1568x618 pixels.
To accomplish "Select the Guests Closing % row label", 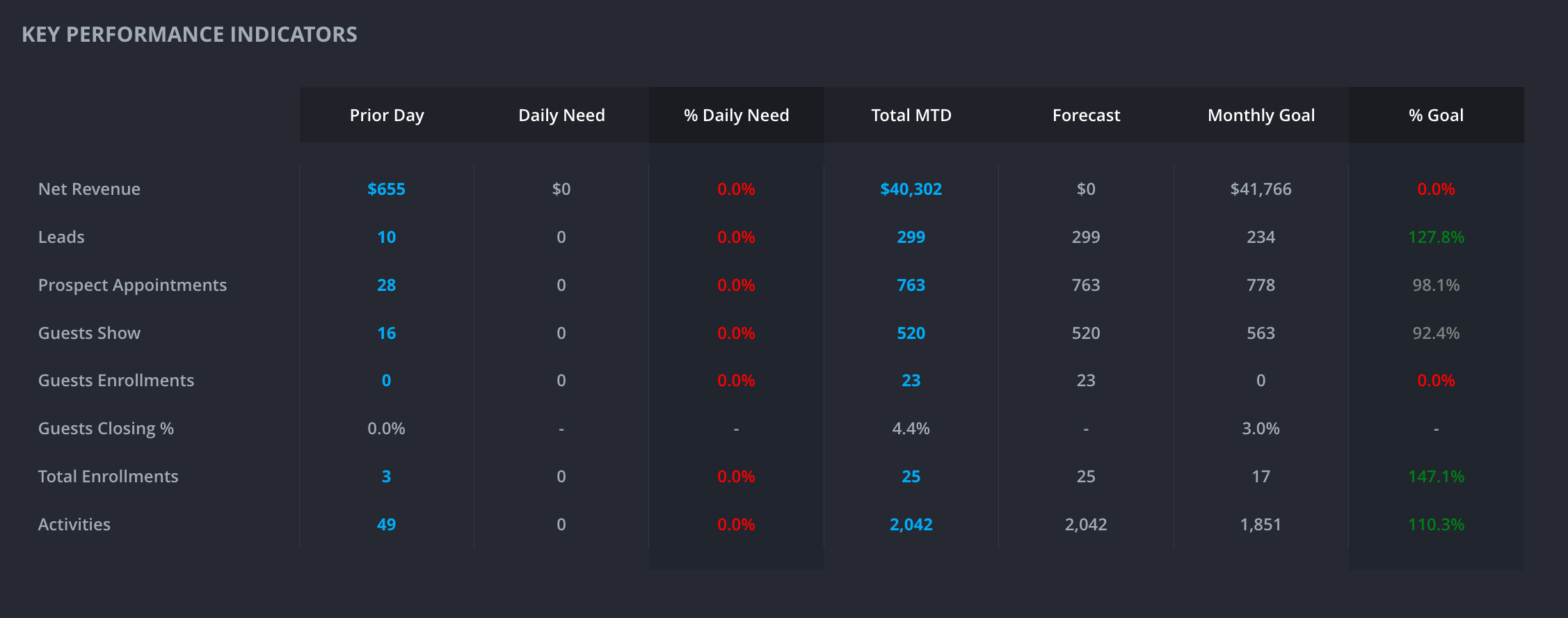I will click(106, 429).
